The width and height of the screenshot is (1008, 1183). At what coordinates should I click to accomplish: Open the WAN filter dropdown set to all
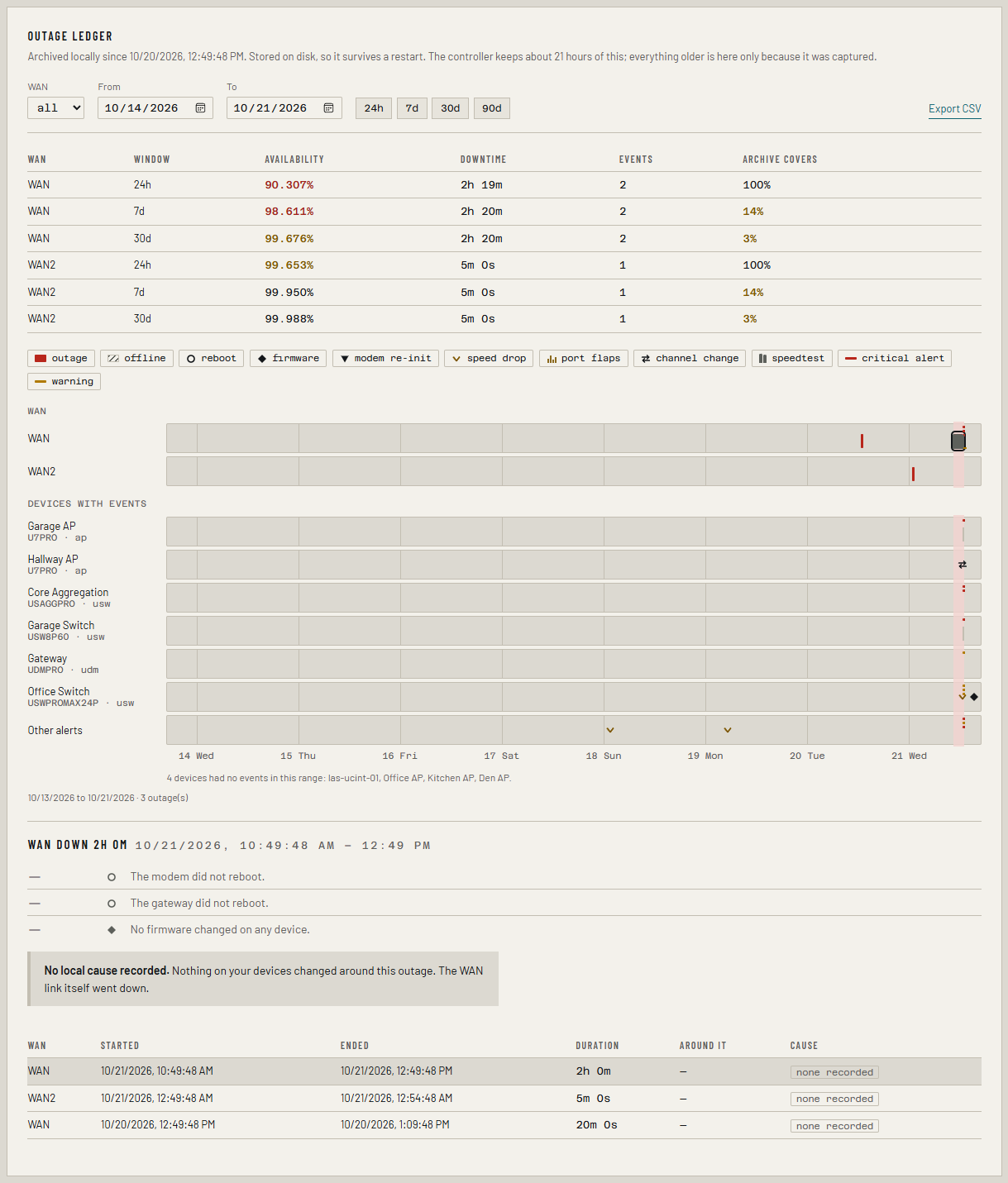point(55,108)
